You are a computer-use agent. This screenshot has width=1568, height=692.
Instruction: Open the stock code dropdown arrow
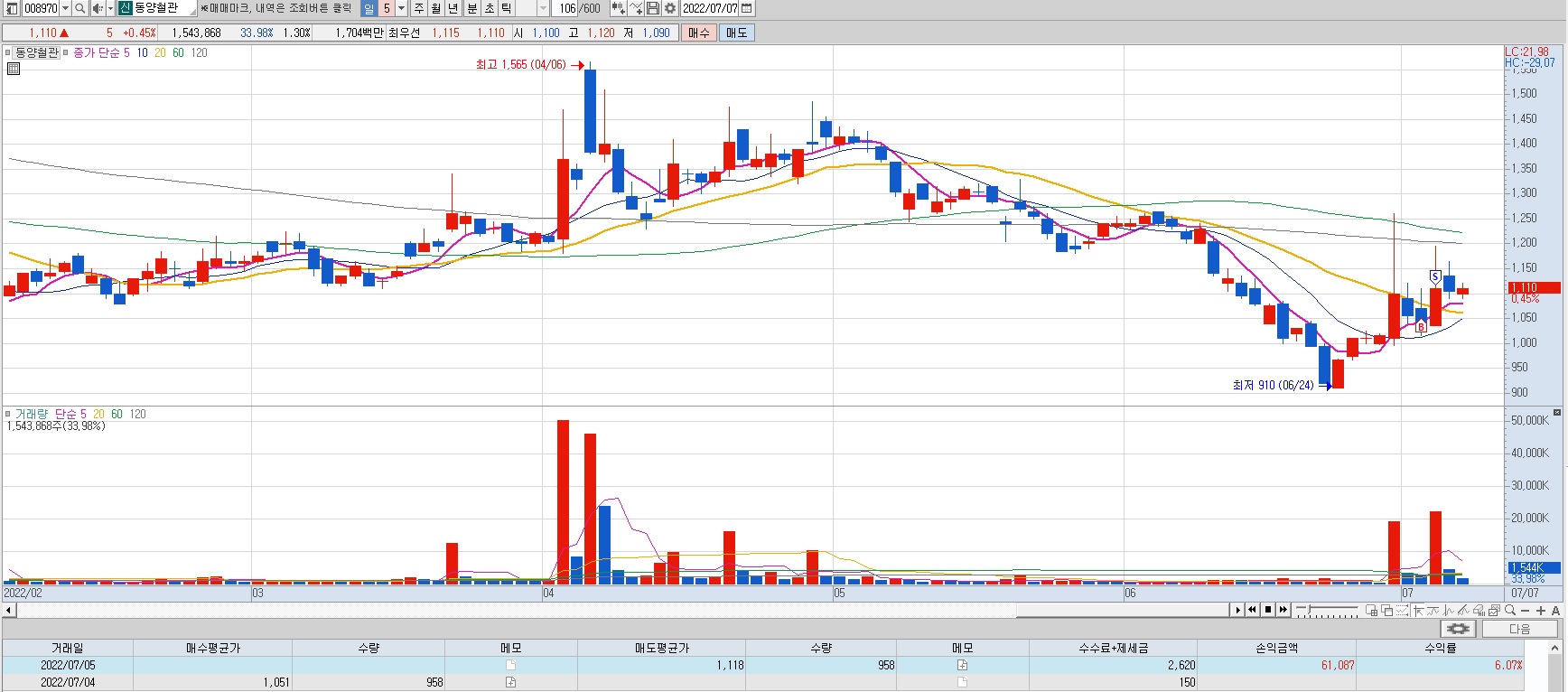point(65,8)
